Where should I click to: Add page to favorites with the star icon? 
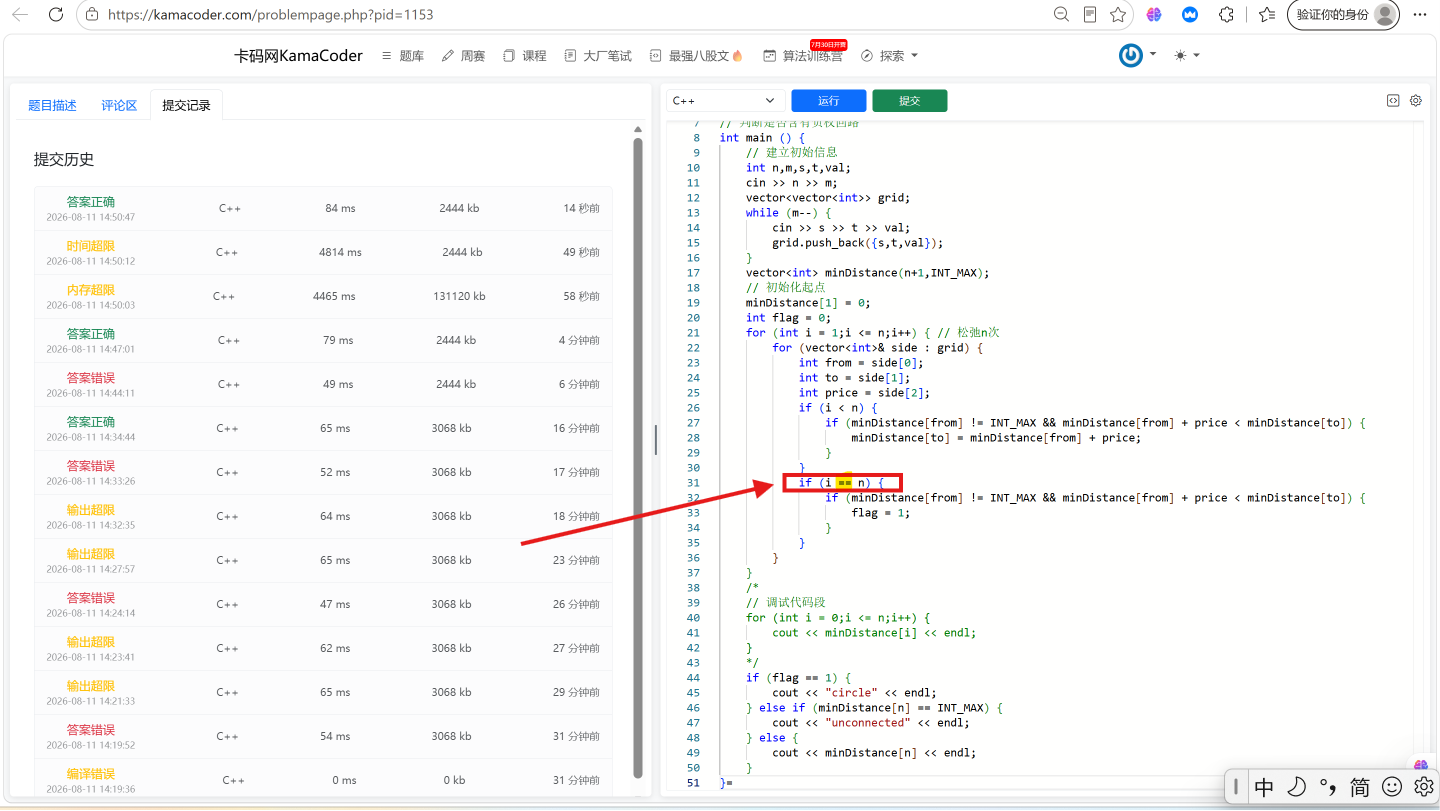1118,14
